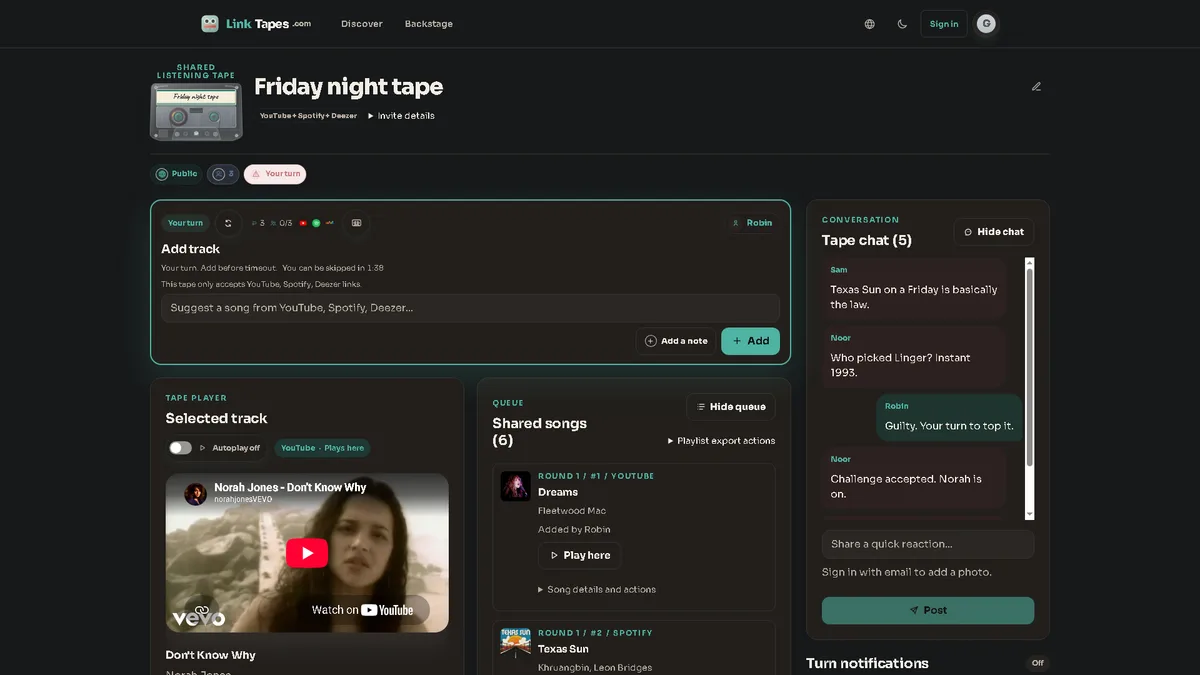Play the Norah Jones YouTube video
The image size is (1200, 675).
pos(307,553)
